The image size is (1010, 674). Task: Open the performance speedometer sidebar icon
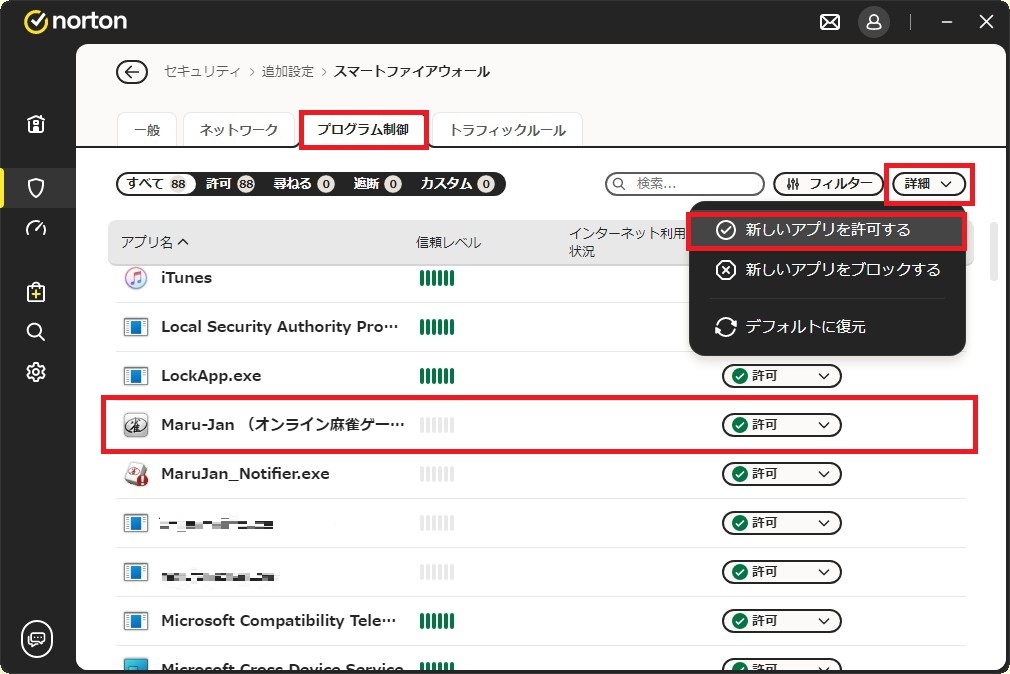(36, 228)
